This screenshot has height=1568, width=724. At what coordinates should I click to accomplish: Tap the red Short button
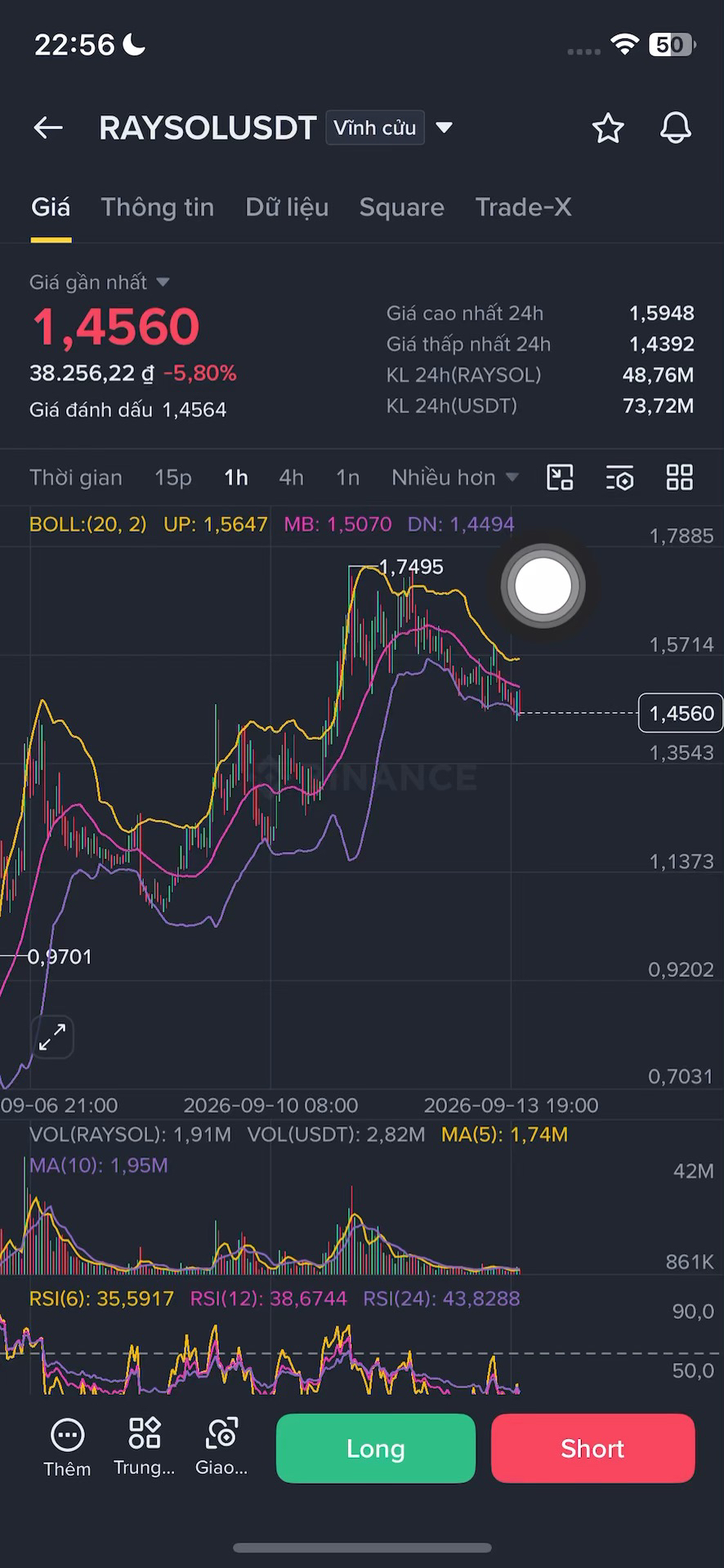coord(593,1448)
